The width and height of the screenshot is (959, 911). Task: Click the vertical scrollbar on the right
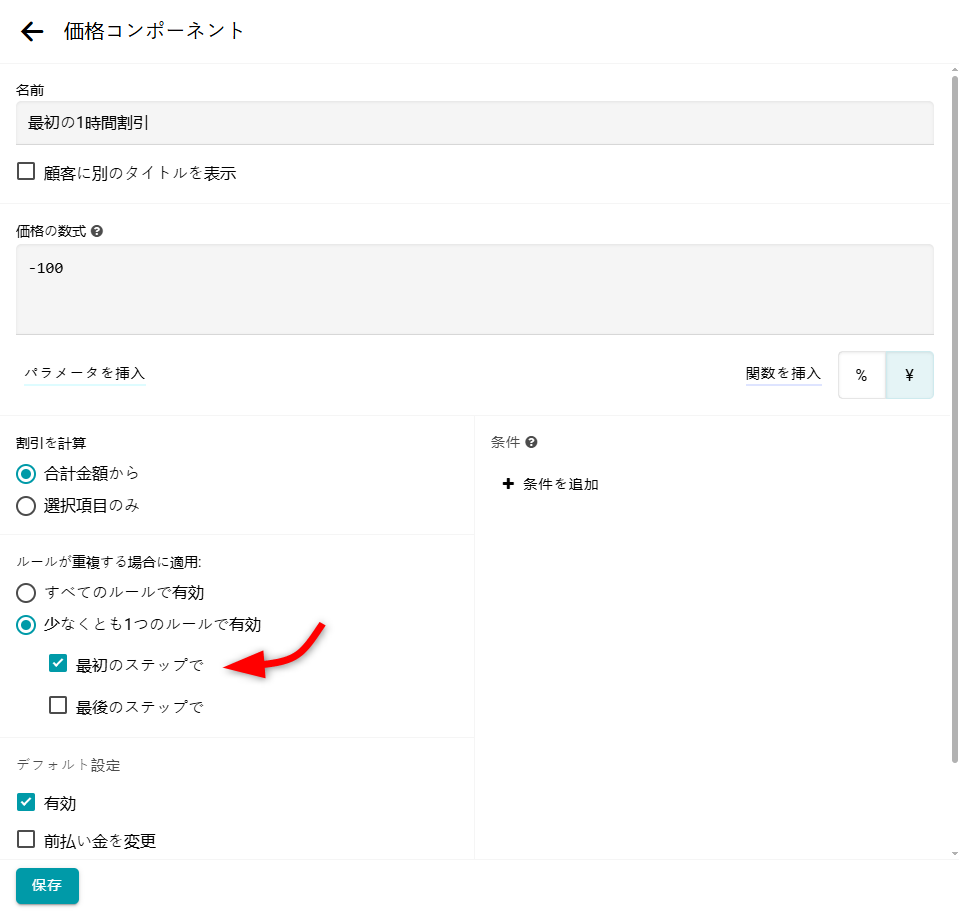(x=955, y=419)
